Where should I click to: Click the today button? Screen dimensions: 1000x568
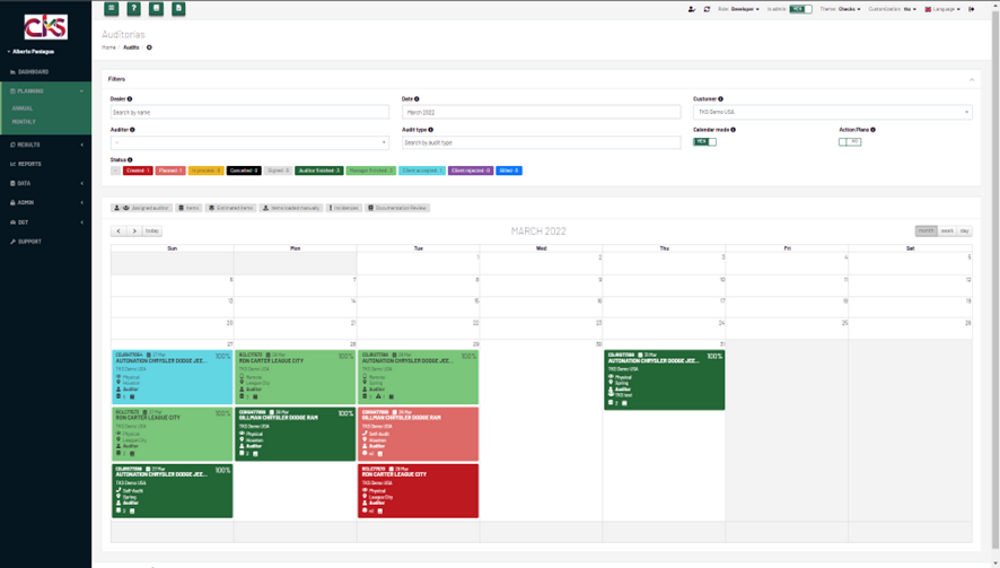coord(152,231)
